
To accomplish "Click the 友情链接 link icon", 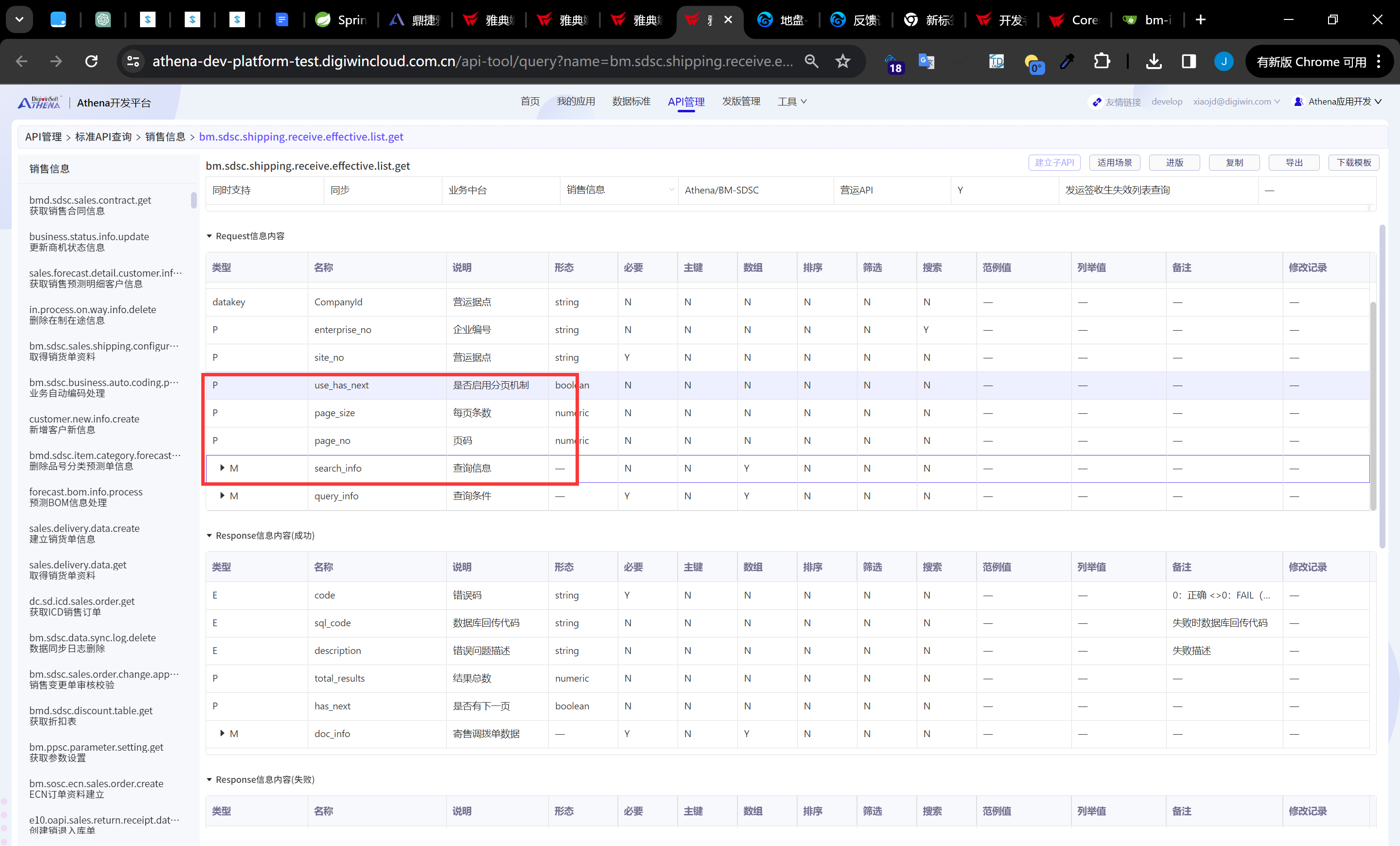I will tap(1097, 102).
